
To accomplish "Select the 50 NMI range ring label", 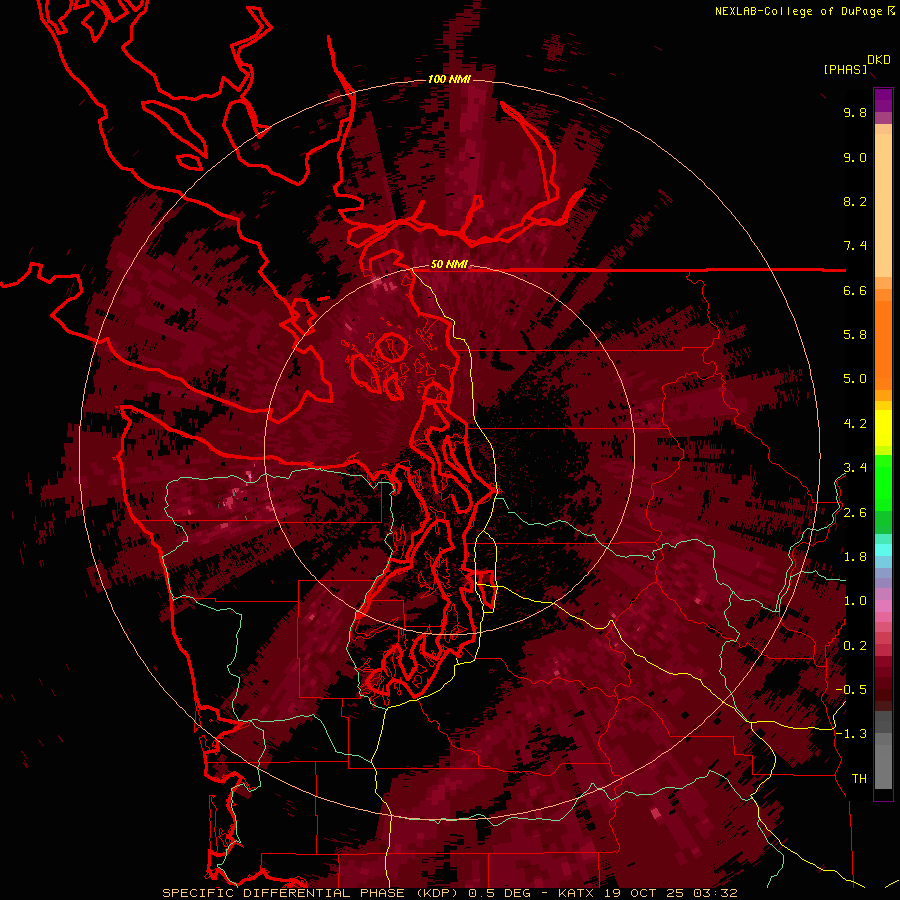I will pos(449,265).
